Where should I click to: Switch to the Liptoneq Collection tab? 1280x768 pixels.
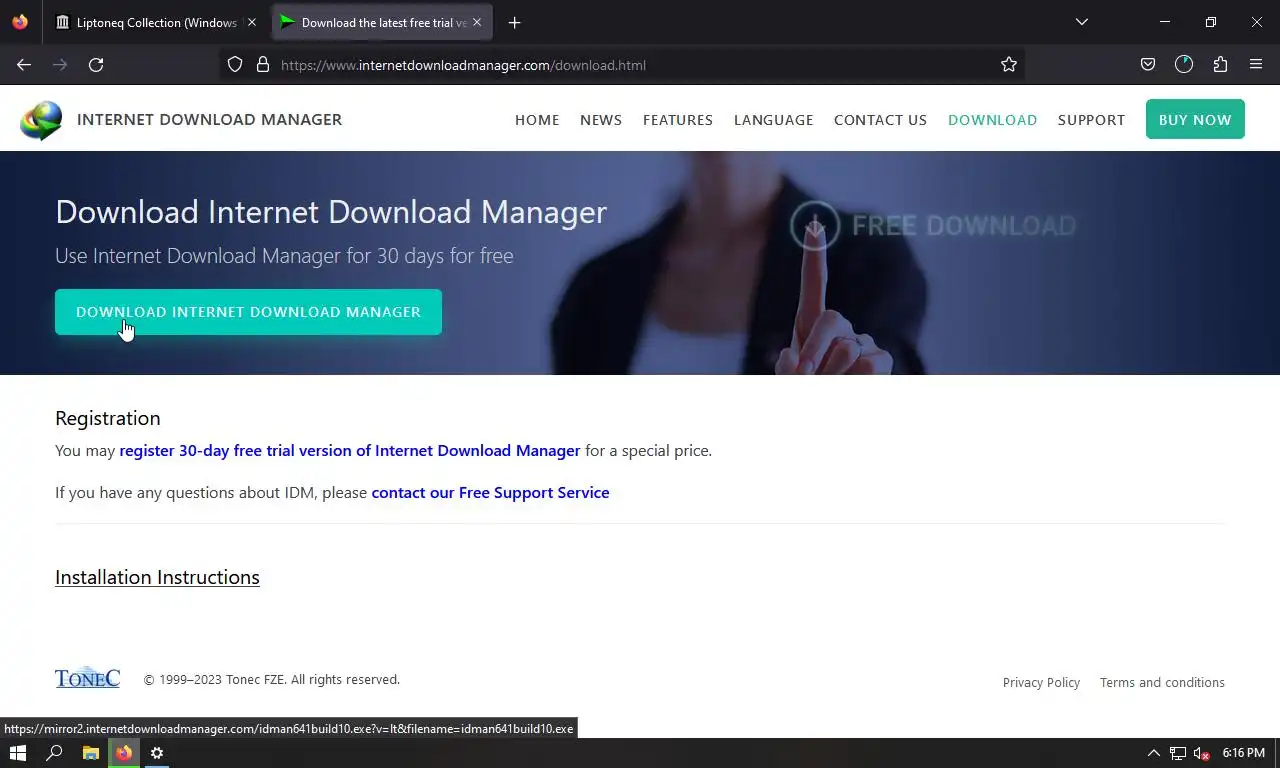click(157, 22)
